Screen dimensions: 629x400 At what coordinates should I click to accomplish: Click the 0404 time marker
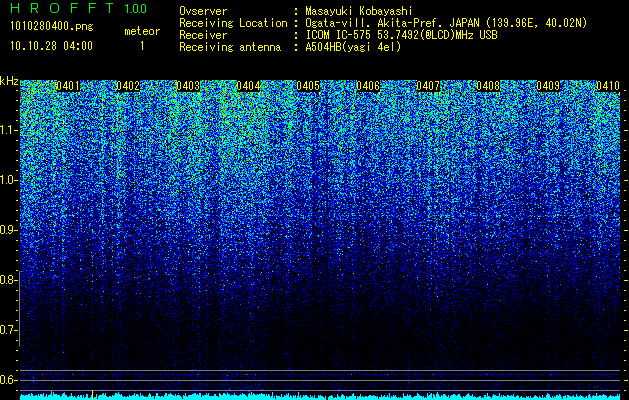pos(248,86)
